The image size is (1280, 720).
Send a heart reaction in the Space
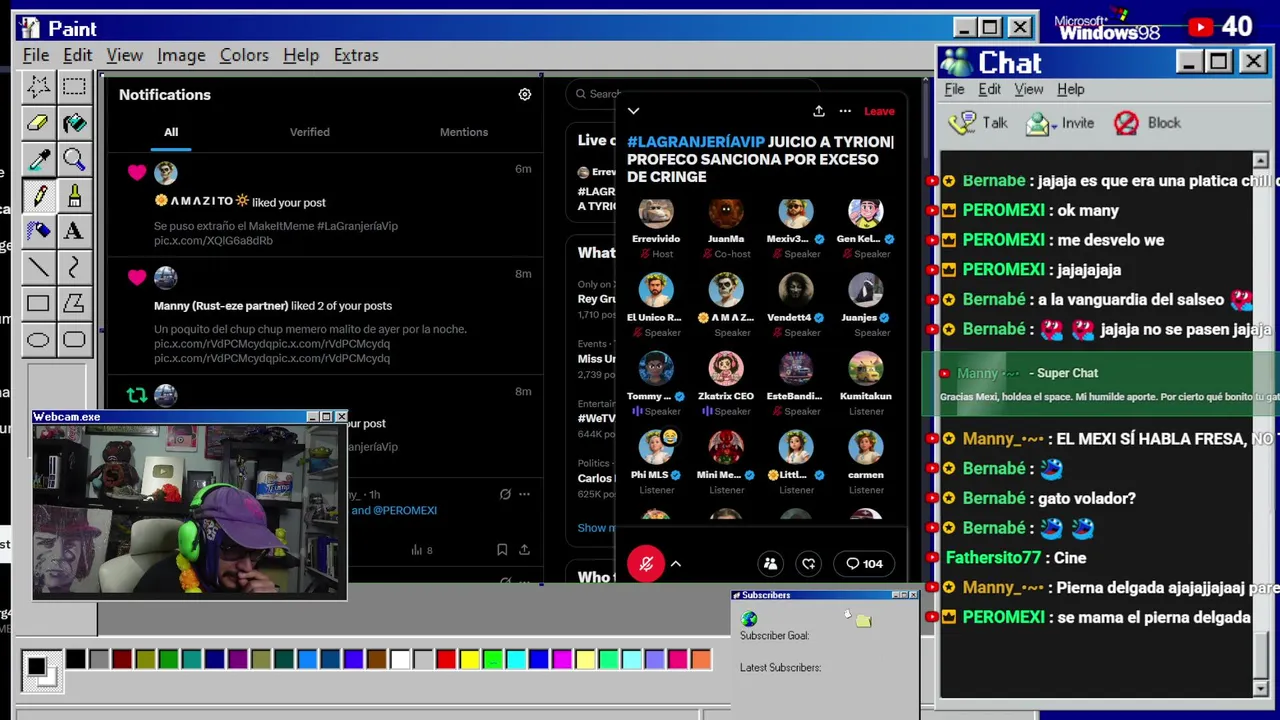[808, 564]
